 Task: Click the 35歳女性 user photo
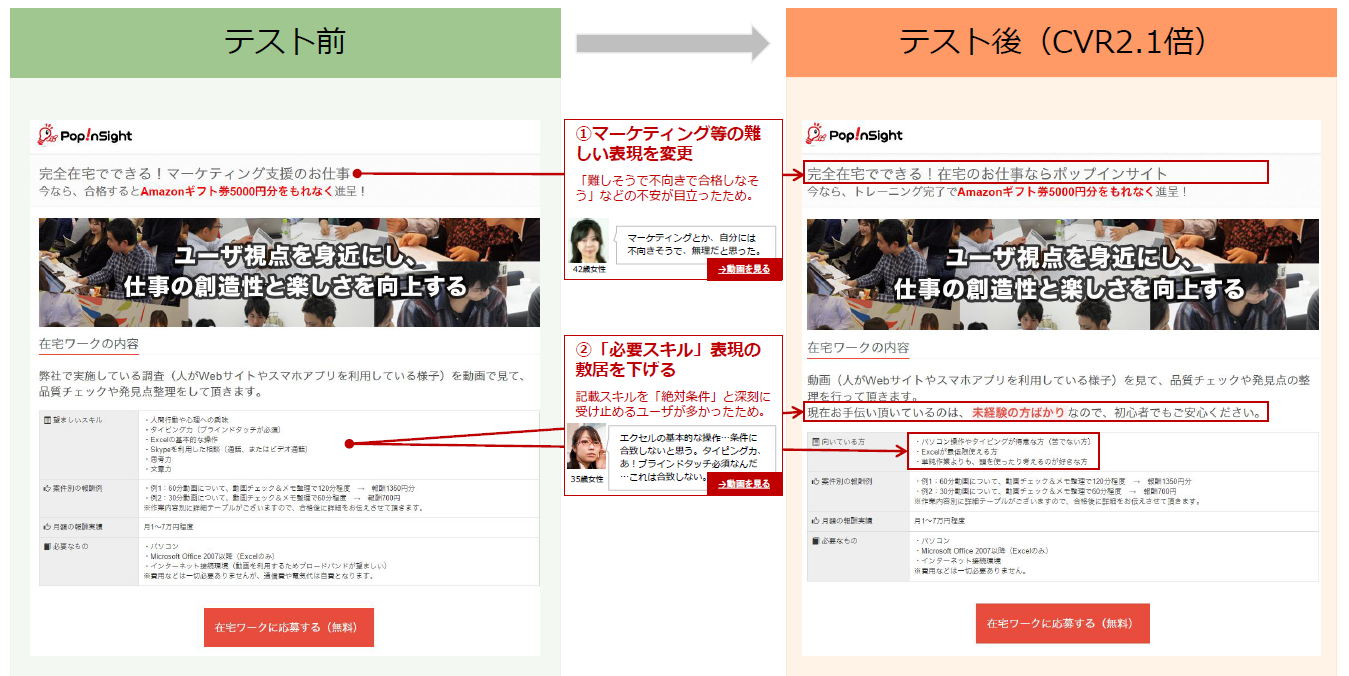[x=585, y=447]
